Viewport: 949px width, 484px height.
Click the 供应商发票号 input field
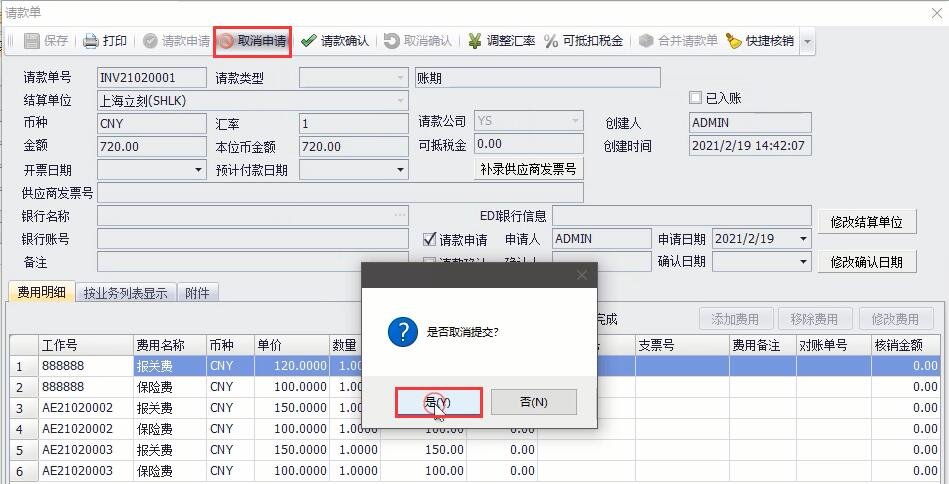(340, 193)
